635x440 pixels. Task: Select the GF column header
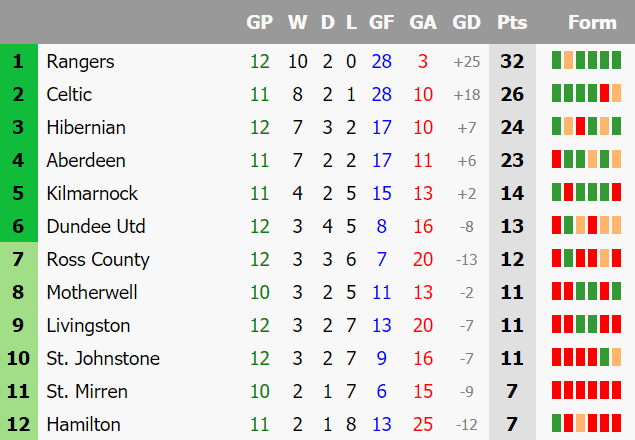click(381, 22)
